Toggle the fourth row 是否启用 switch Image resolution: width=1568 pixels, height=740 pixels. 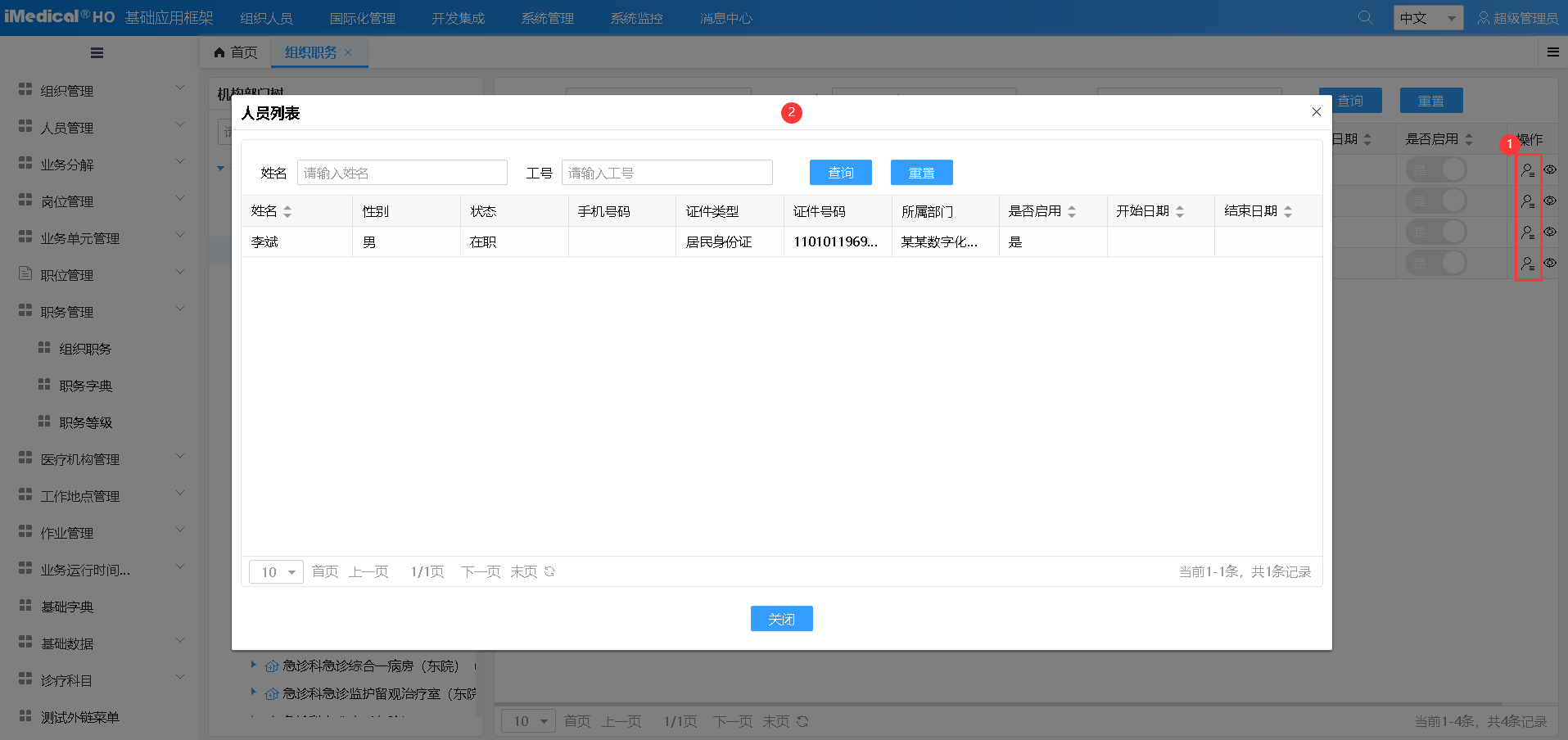coord(1436,263)
